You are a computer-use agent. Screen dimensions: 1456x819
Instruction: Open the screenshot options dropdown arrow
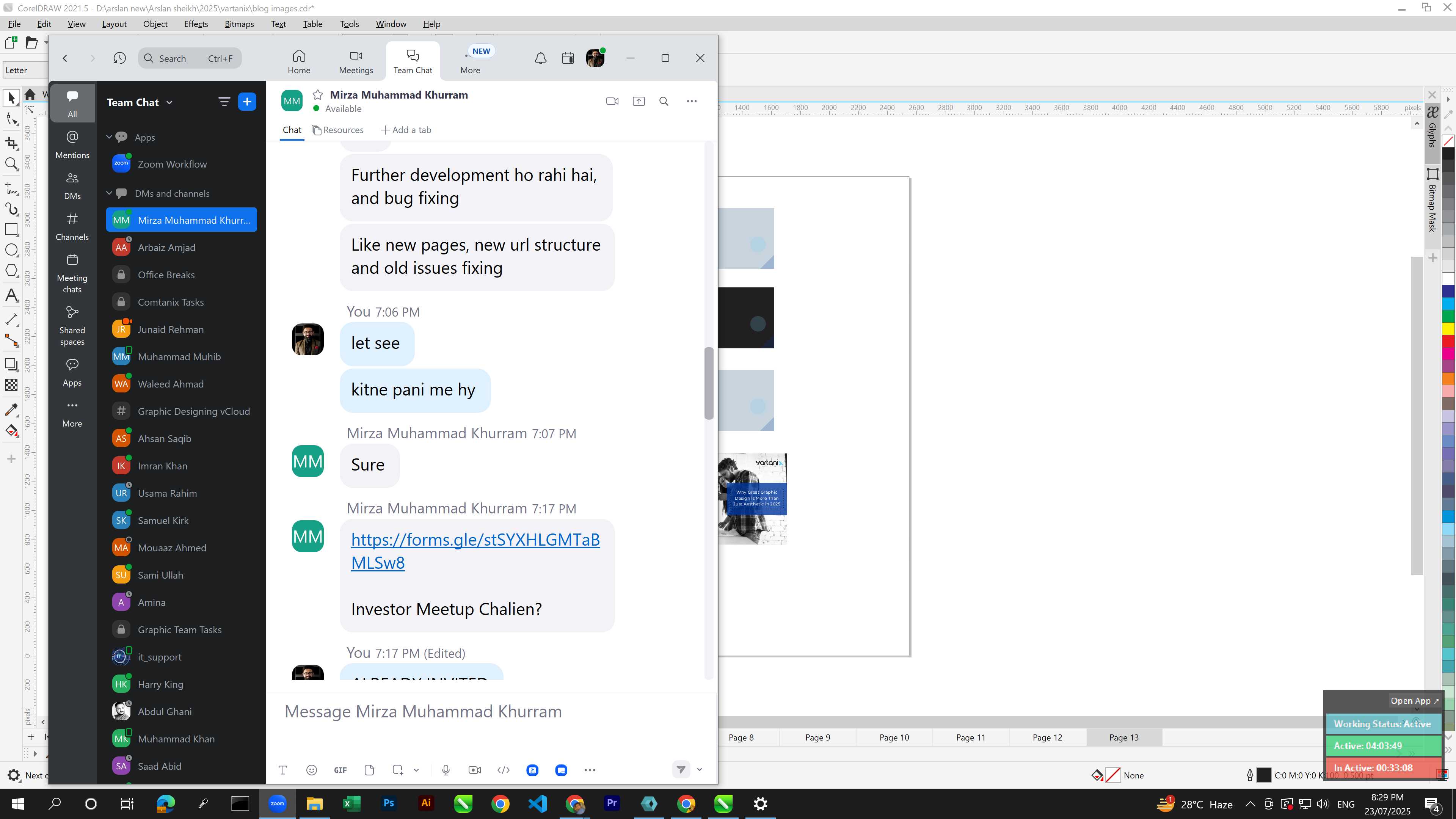point(417,770)
